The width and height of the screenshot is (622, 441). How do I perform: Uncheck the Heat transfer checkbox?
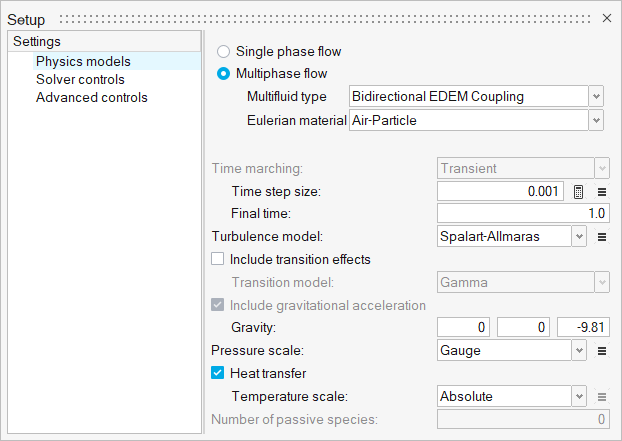pos(218,374)
